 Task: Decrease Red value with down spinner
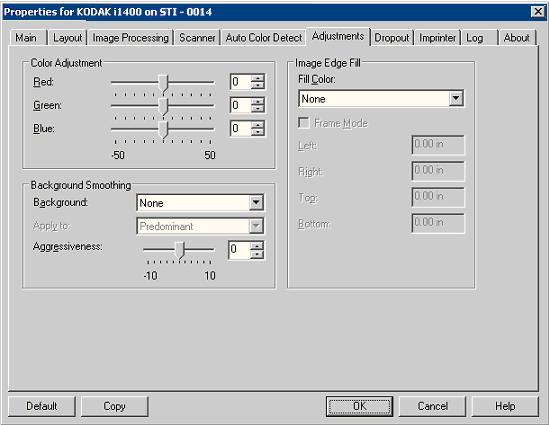(258, 85)
